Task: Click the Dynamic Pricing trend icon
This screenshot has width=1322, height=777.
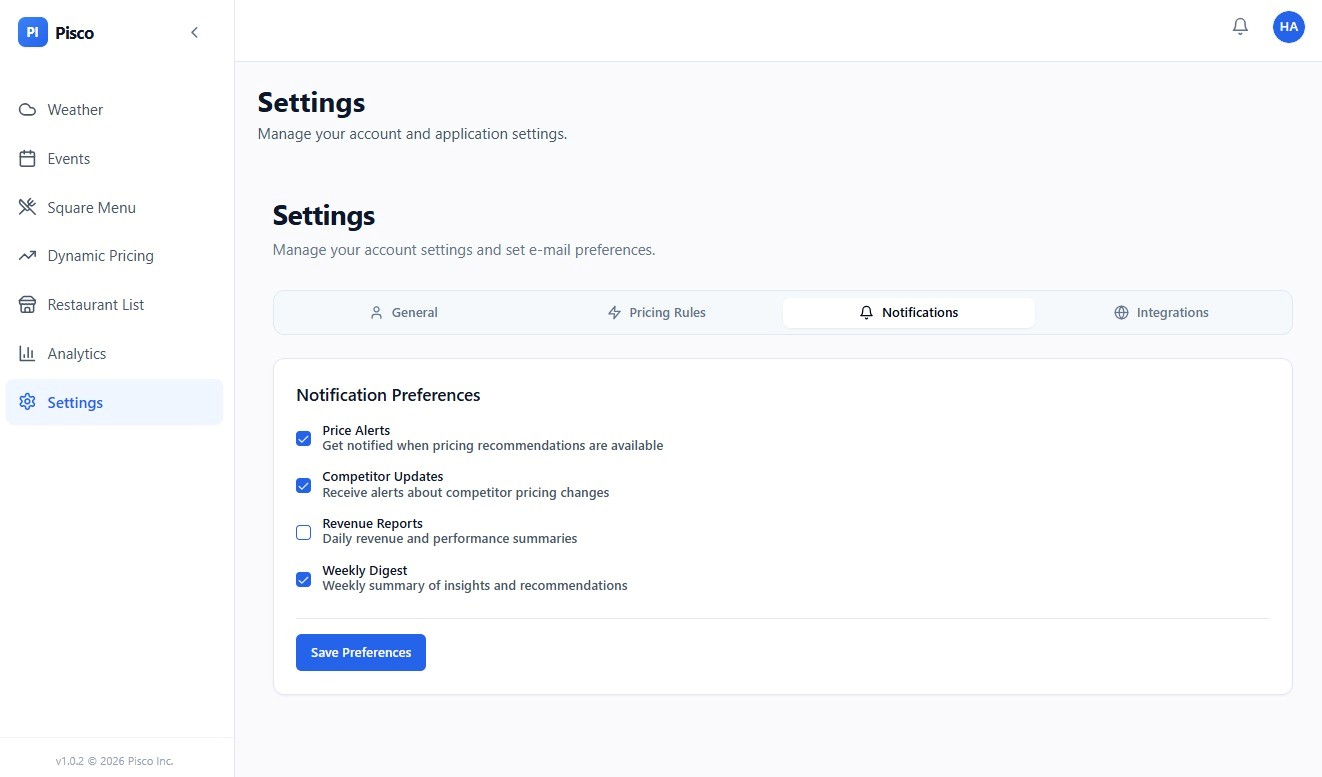Action: (x=28, y=256)
